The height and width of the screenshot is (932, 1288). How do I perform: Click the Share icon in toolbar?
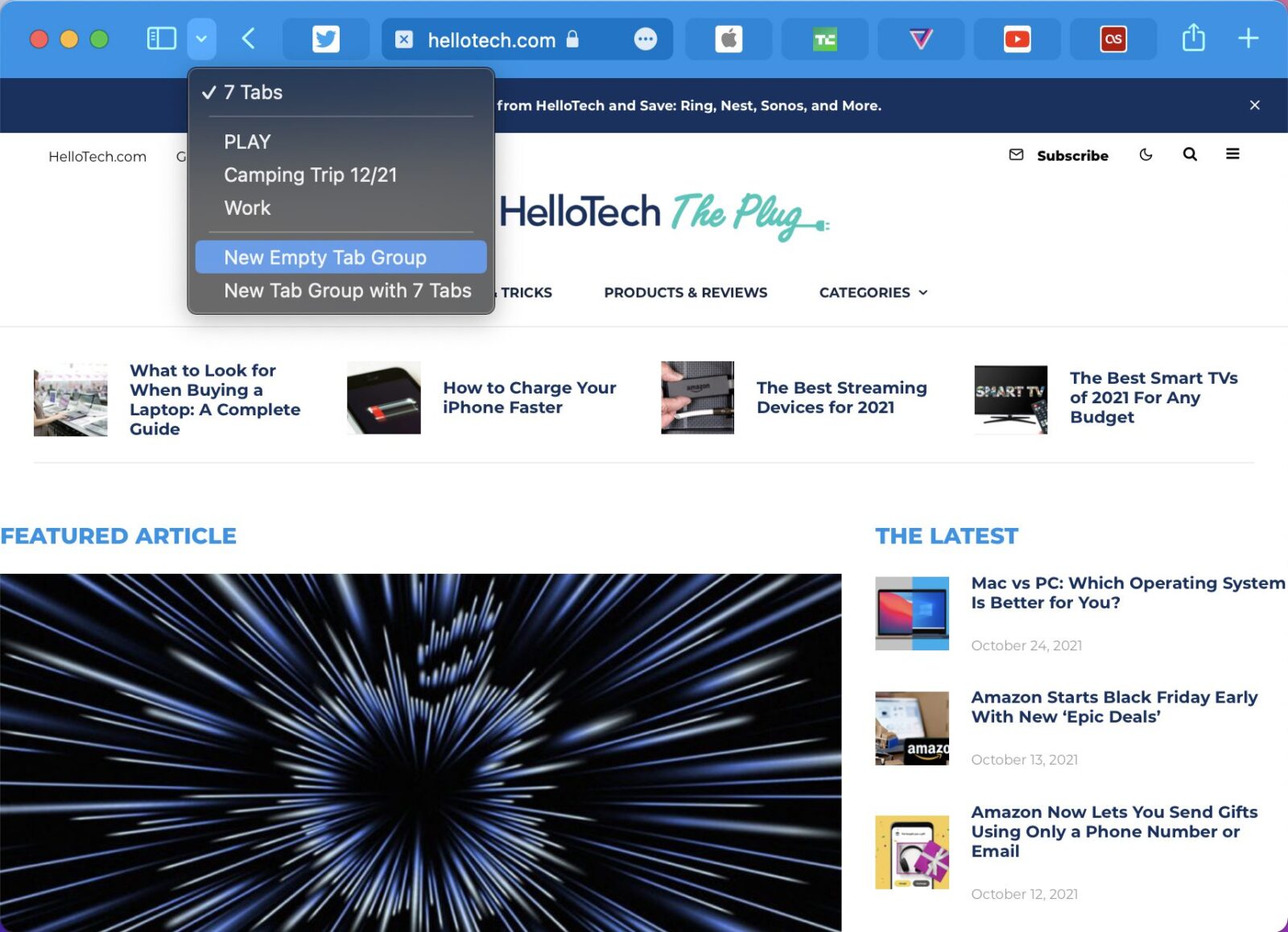tap(1193, 39)
